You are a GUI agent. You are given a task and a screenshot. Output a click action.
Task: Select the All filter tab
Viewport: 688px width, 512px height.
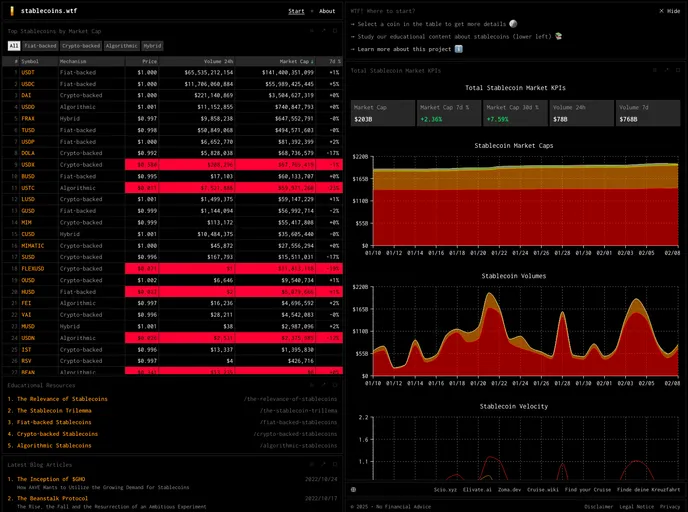point(14,46)
